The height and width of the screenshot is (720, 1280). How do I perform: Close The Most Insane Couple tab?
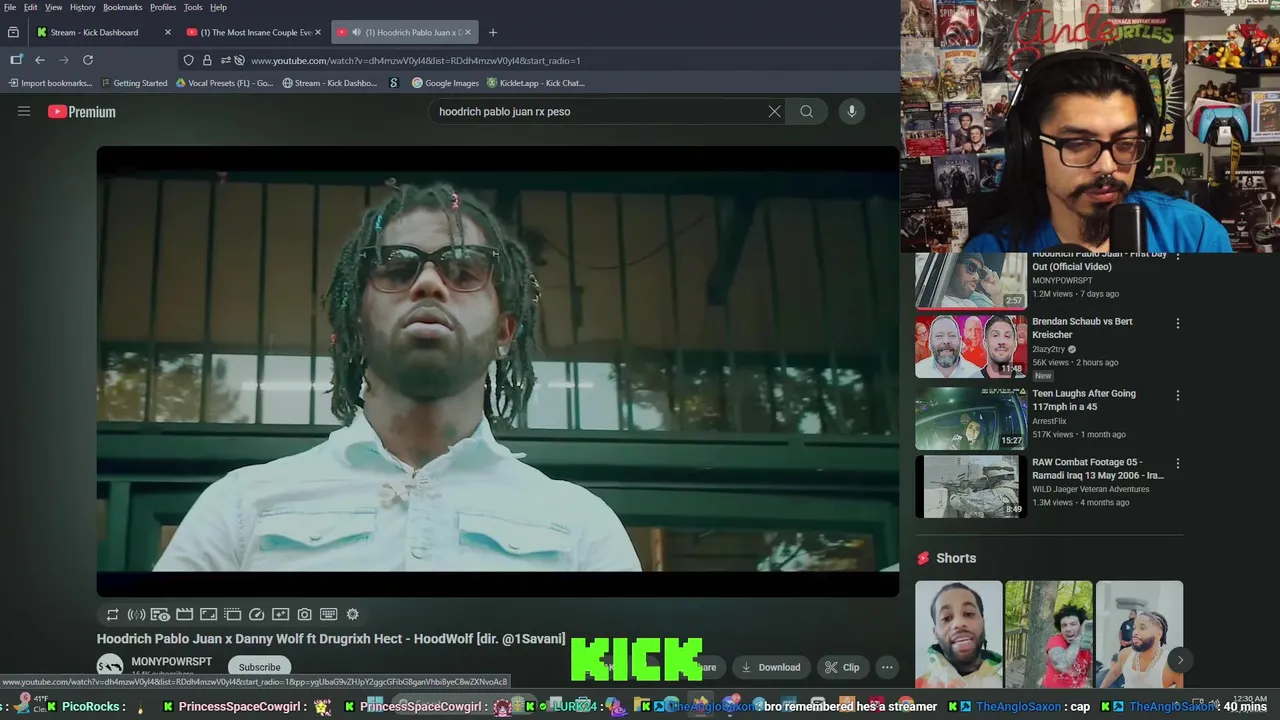click(x=318, y=32)
